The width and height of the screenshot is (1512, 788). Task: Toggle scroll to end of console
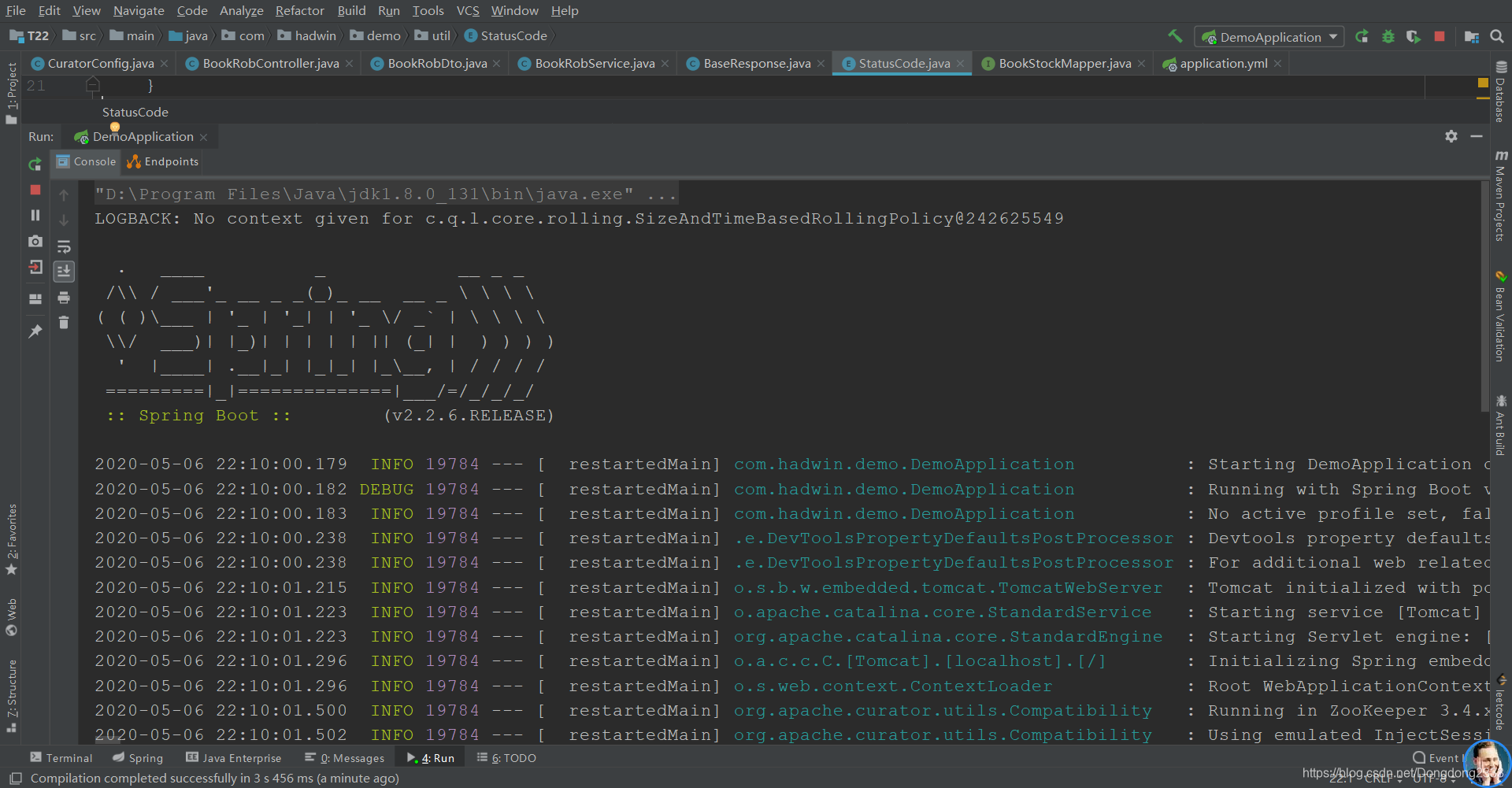coord(64,272)
